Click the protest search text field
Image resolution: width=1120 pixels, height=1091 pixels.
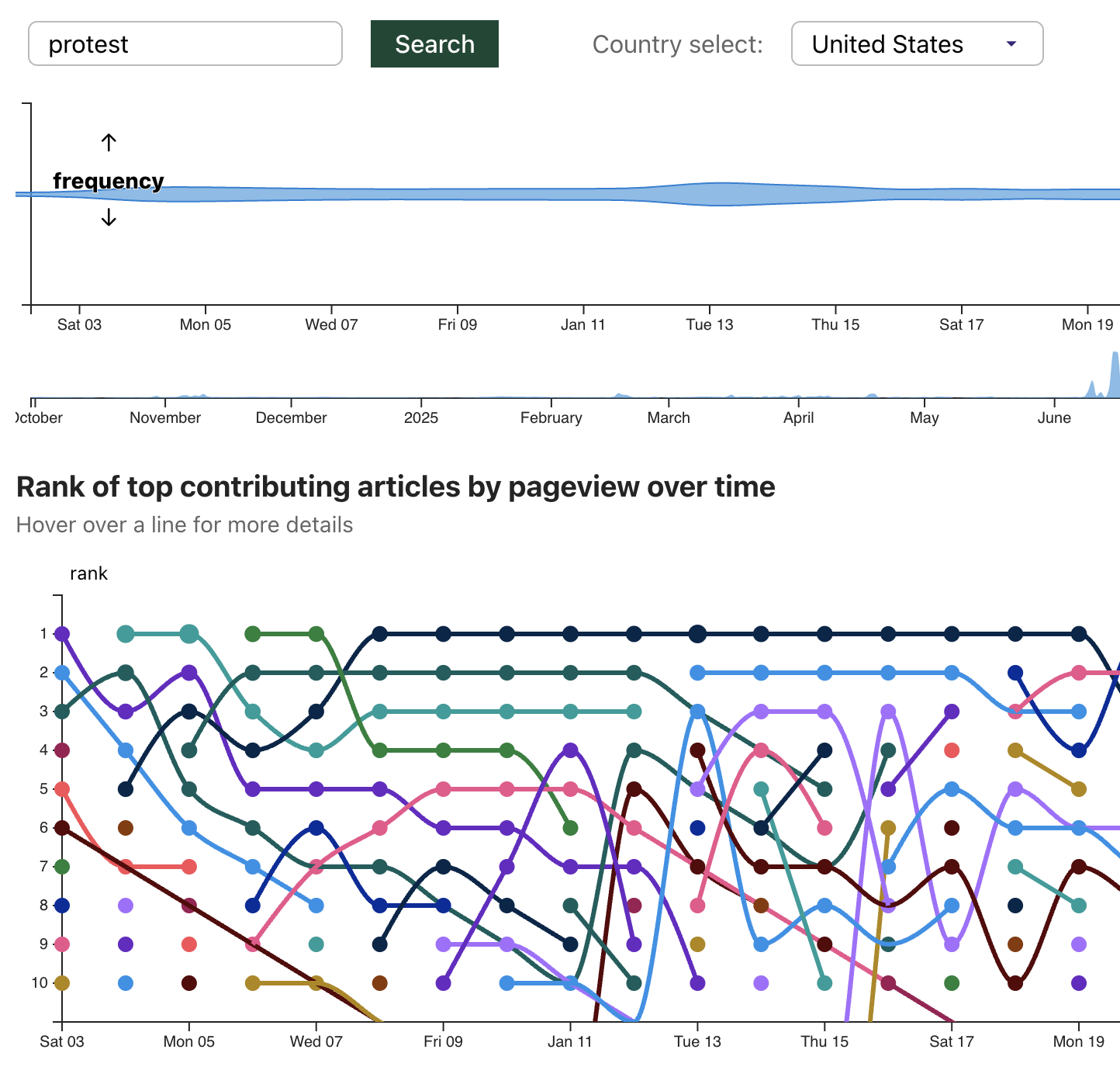(x=185, y=44)
